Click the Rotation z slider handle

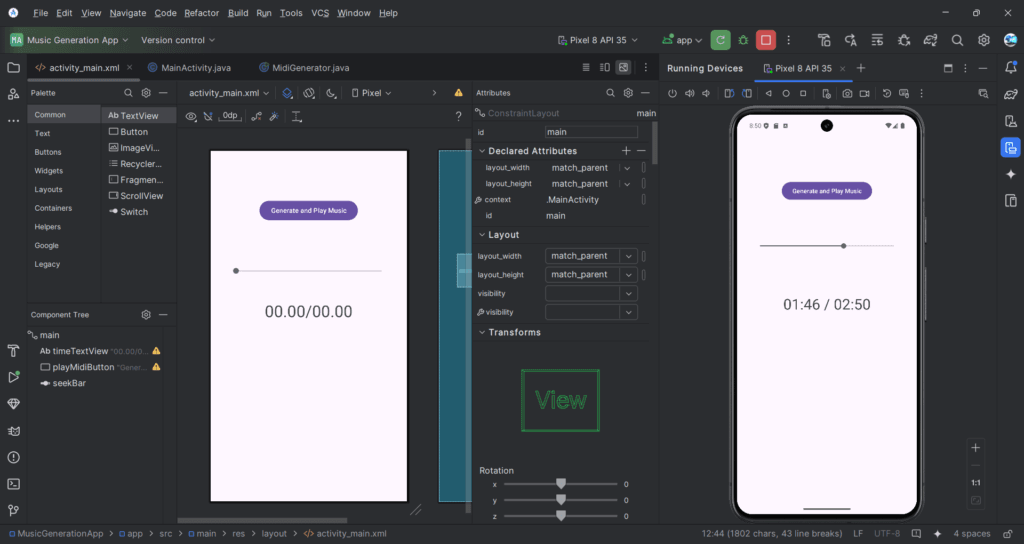pyautogui.click(x=560, y=516)
